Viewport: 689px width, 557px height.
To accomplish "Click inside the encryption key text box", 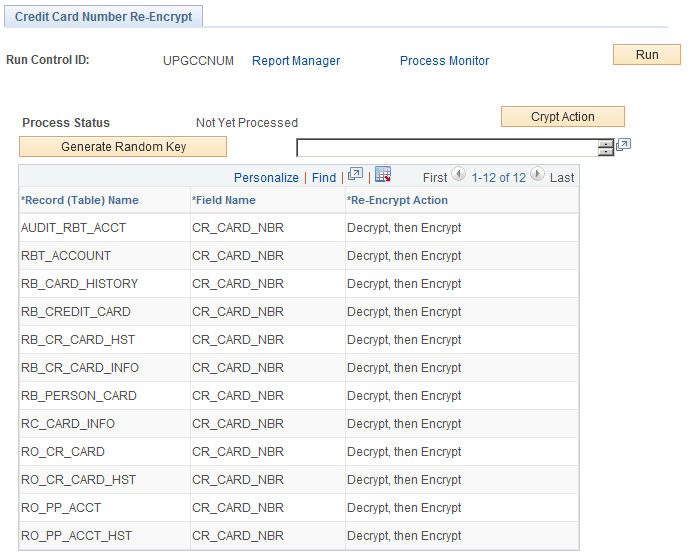I will tap(447, 148).
